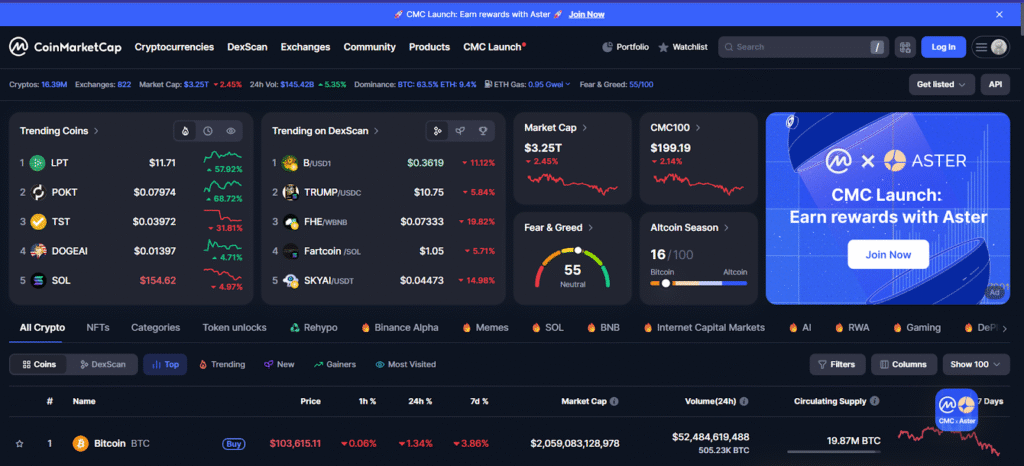This screenshot has width=1024, height=466.
Task: Click the floating CMC x Aster badge
Action: (956, 410)
